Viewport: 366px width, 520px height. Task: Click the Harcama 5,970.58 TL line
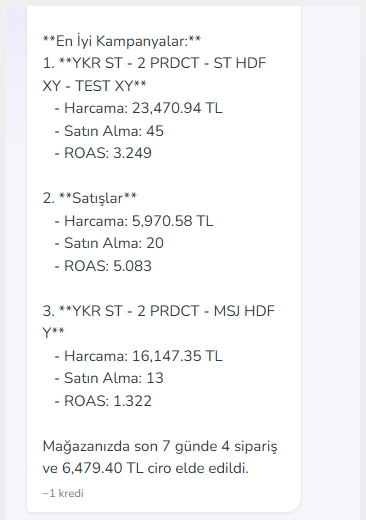[134, 221]
